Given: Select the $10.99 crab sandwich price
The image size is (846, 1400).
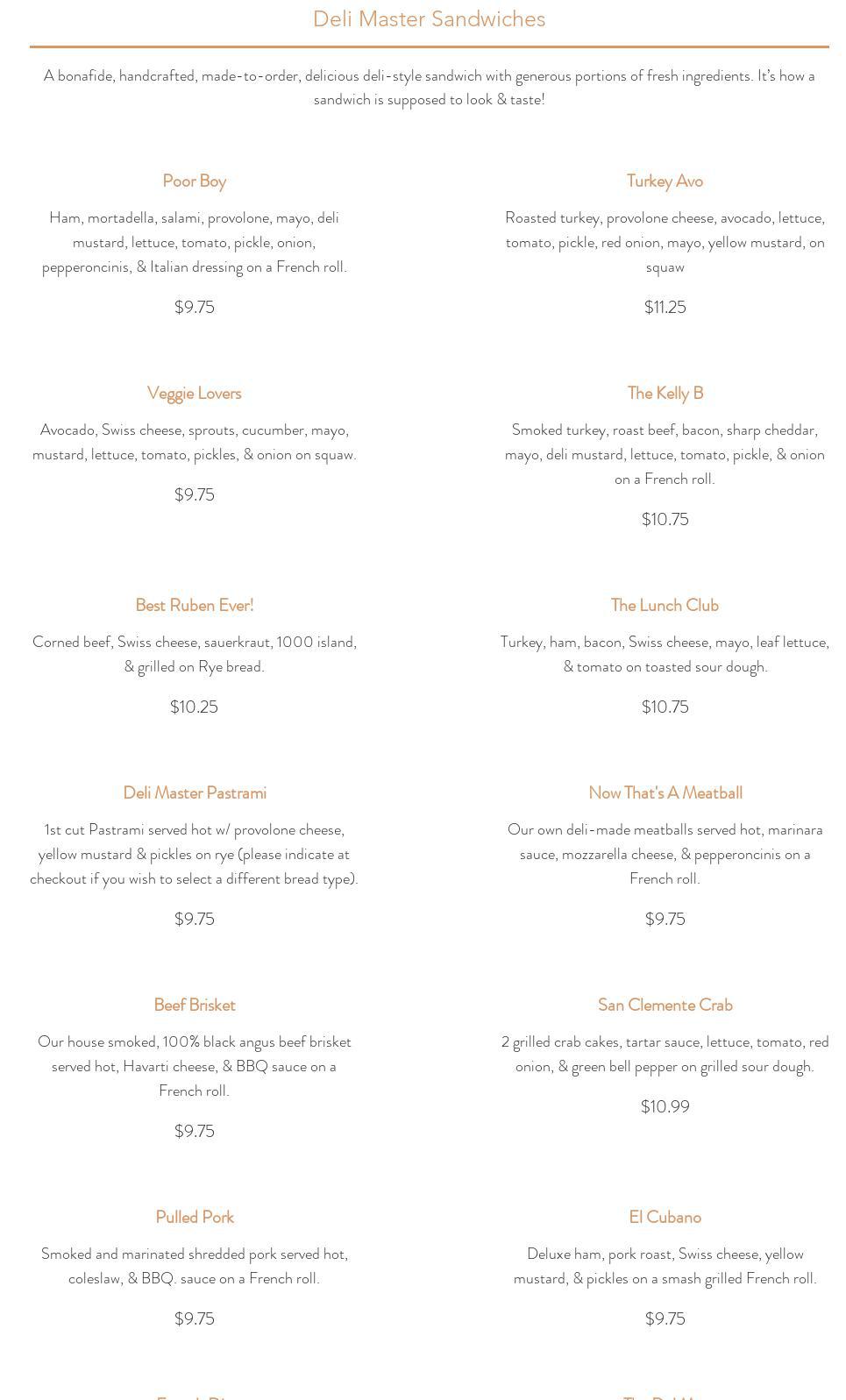Looking at the screenshot, I should [x=665, y=1107].
